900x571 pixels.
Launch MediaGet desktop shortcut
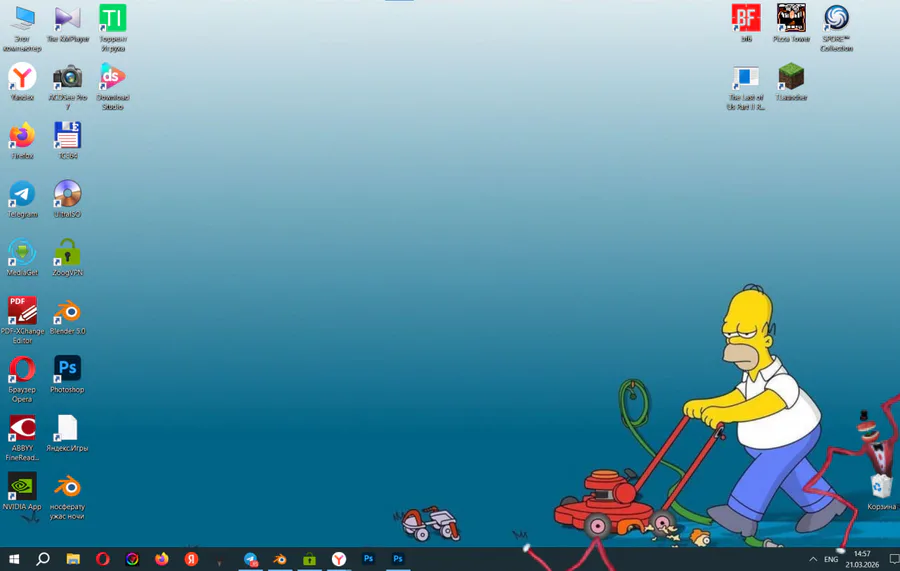tap(22, 258)
